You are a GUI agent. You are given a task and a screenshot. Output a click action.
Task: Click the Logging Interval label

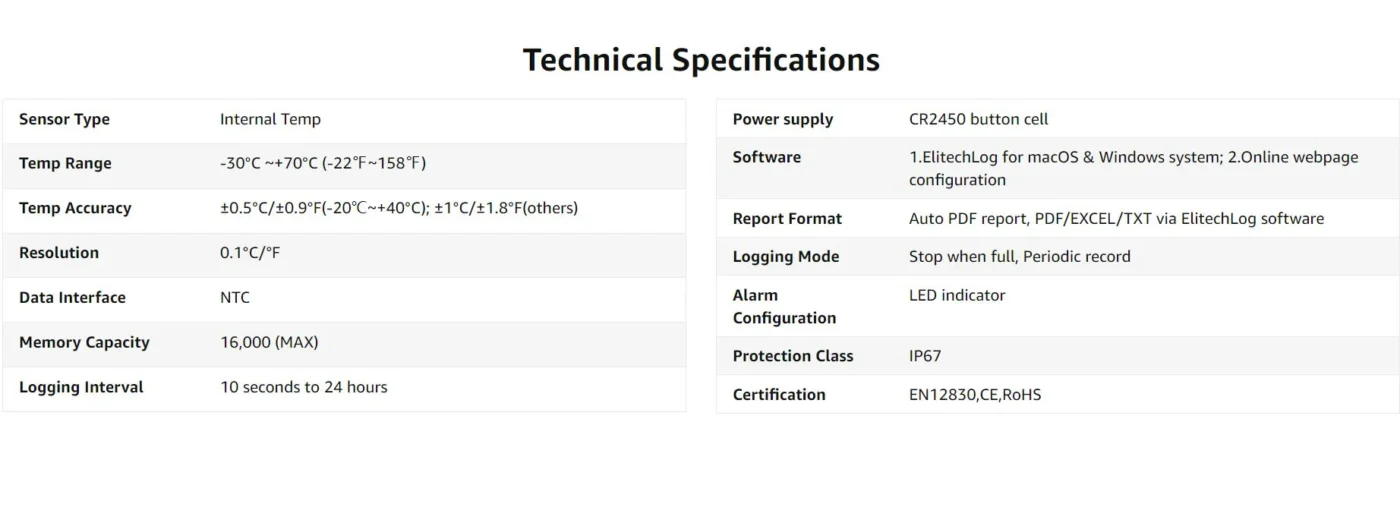81,387
